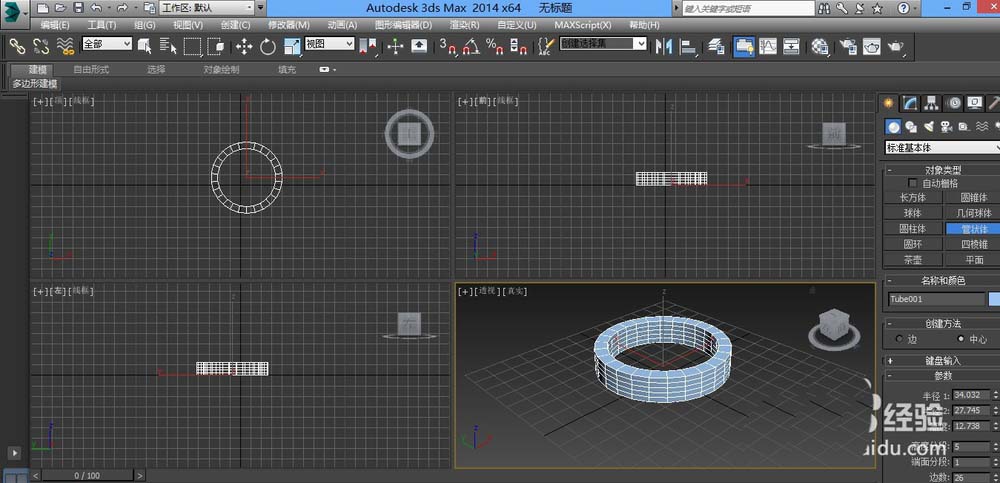Toggle the Angle Snap icon
Screen dimensions: 1000x483
click(471, 46)
